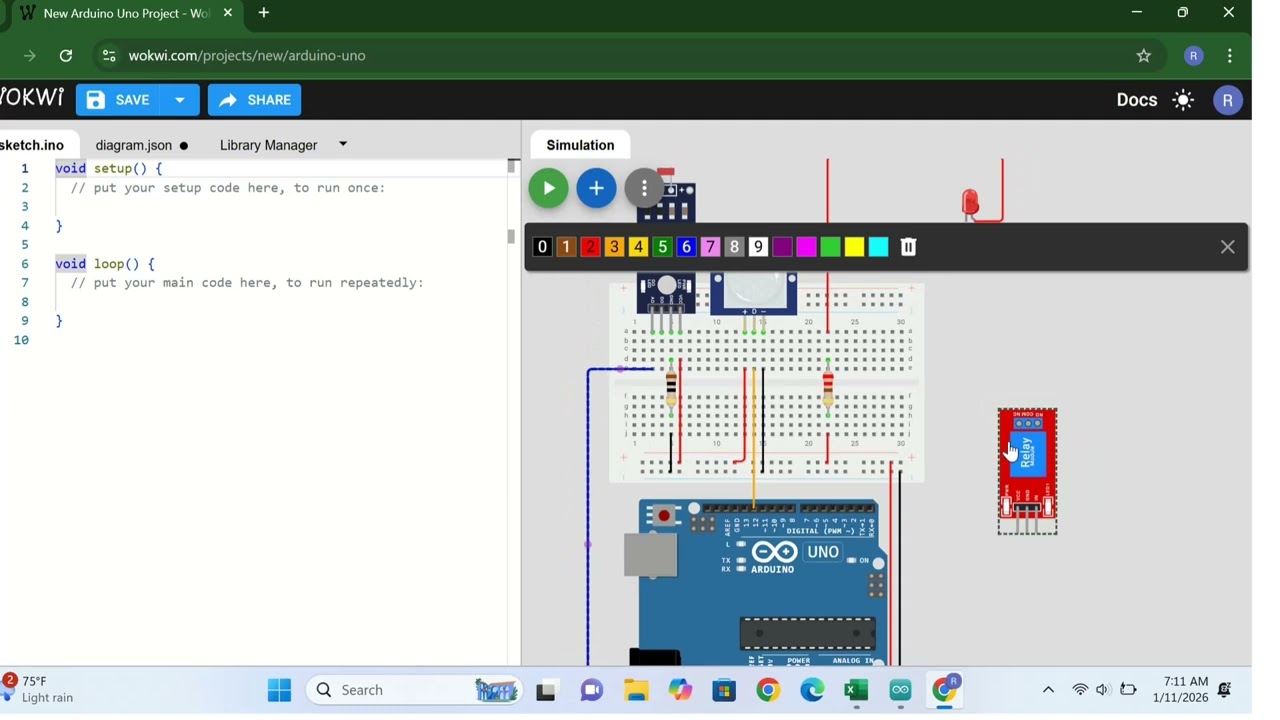Show hidden system tray icons chevron
The height and width of the screenshot is (720, 1280).
point(1048,690)
